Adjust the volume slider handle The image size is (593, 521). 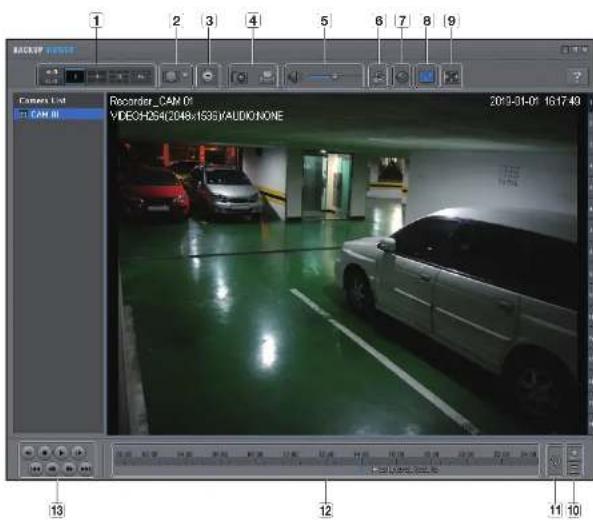click(334, 77)
